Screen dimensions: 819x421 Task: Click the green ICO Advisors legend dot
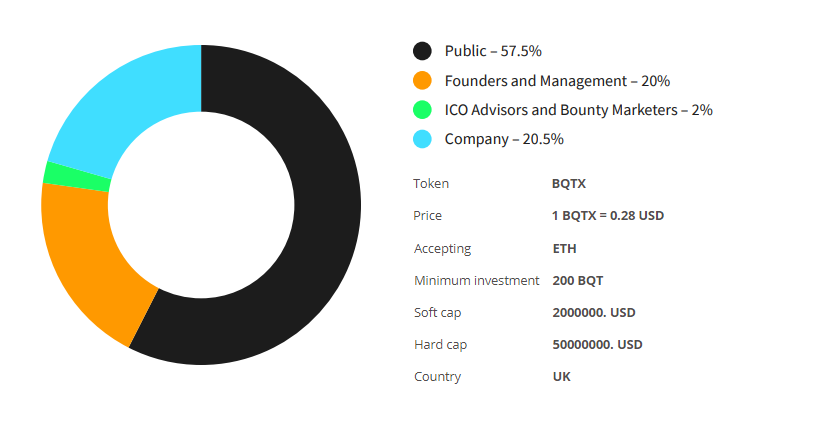pos(422,110)
